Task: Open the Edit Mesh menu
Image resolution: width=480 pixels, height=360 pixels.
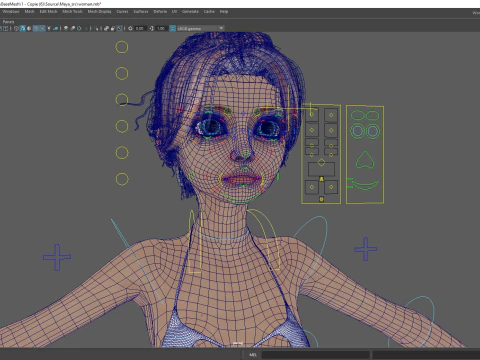Action: 48,12
